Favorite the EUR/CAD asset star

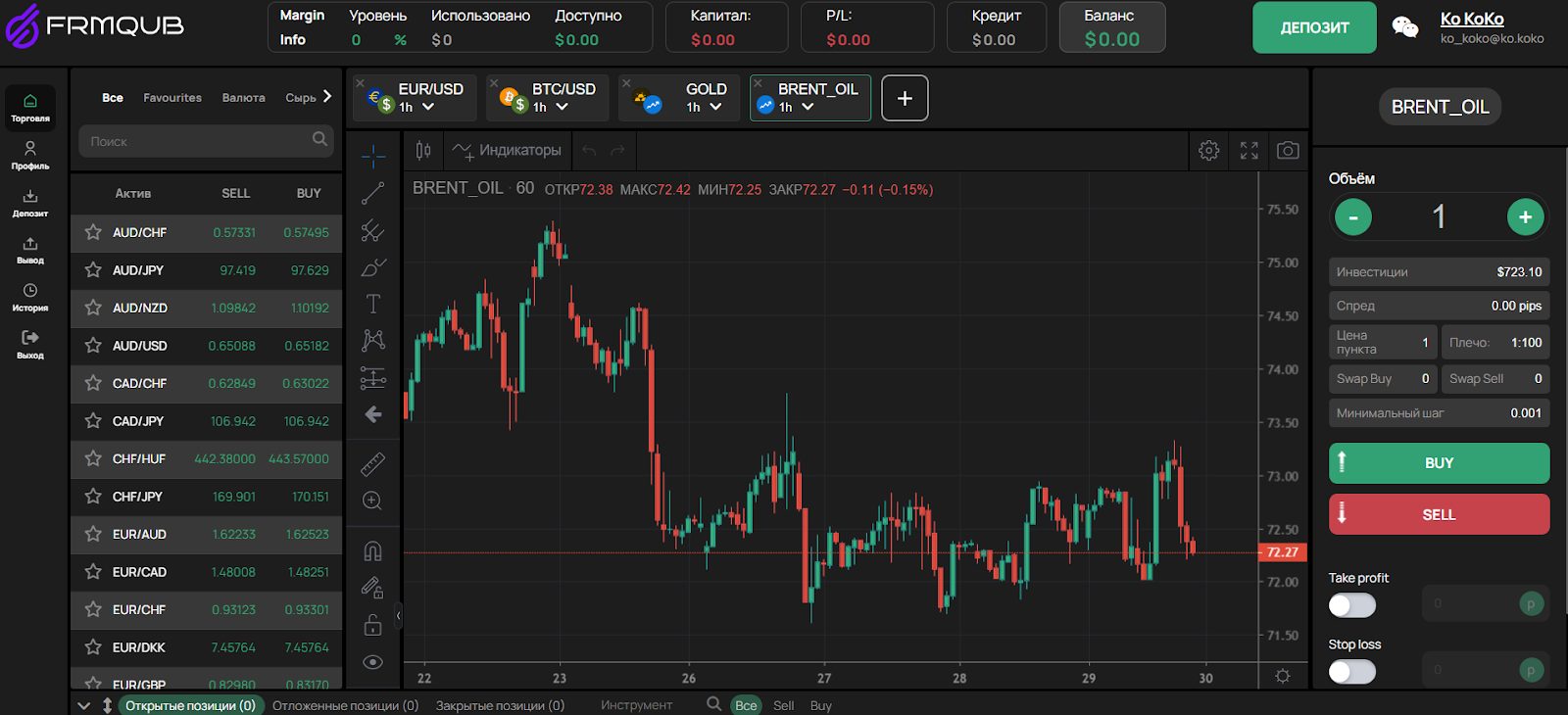(x=93, y=571)
